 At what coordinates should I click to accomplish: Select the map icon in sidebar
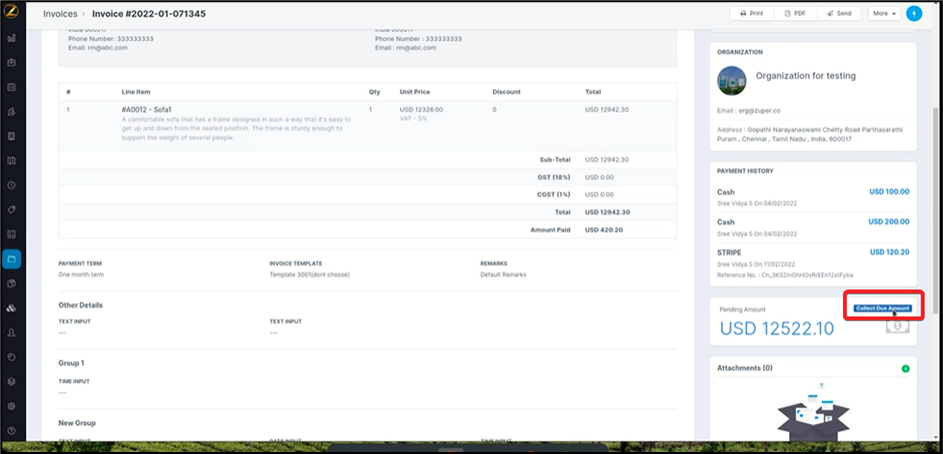[x=11, y=161]
